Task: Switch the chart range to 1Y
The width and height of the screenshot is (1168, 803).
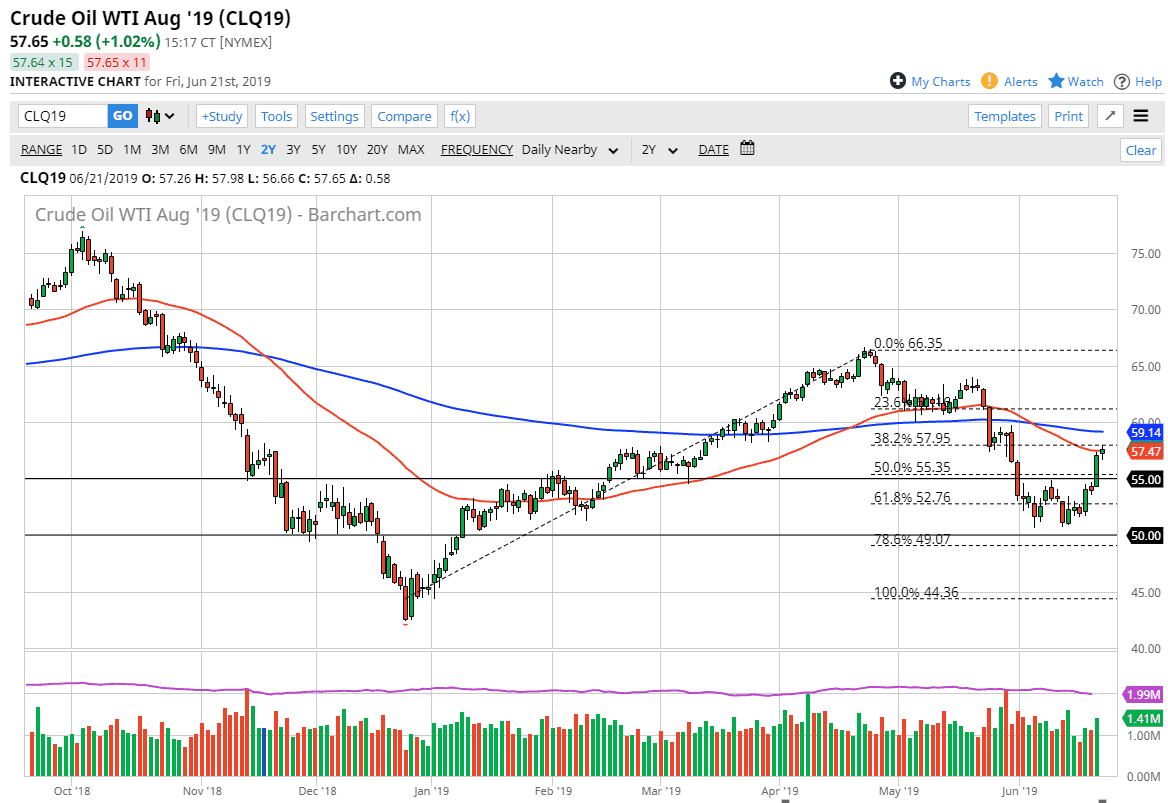Action: pos(242,149)
